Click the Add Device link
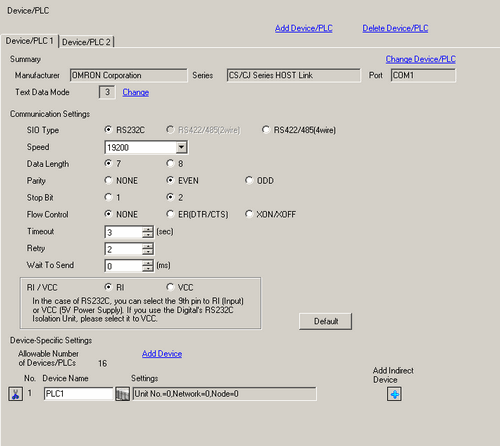The image size is (500, 446). point(162,354)
